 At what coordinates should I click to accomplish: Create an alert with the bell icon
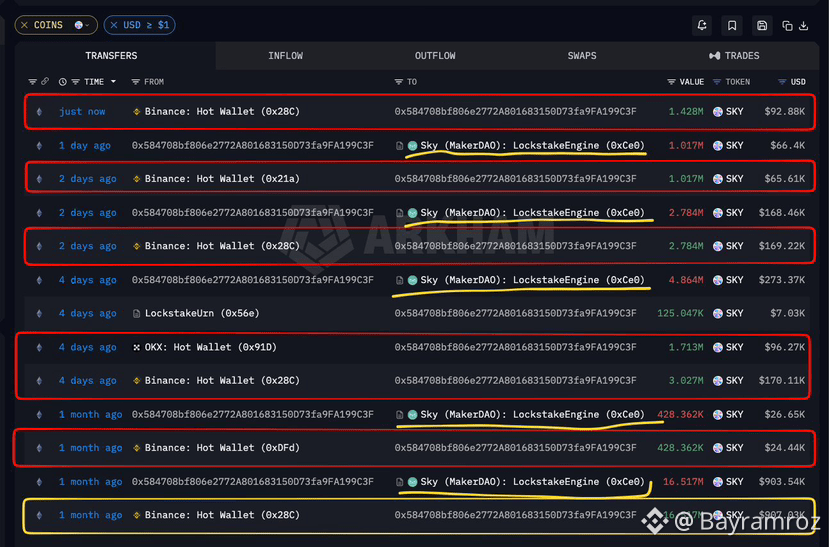[x=702, y=25]
